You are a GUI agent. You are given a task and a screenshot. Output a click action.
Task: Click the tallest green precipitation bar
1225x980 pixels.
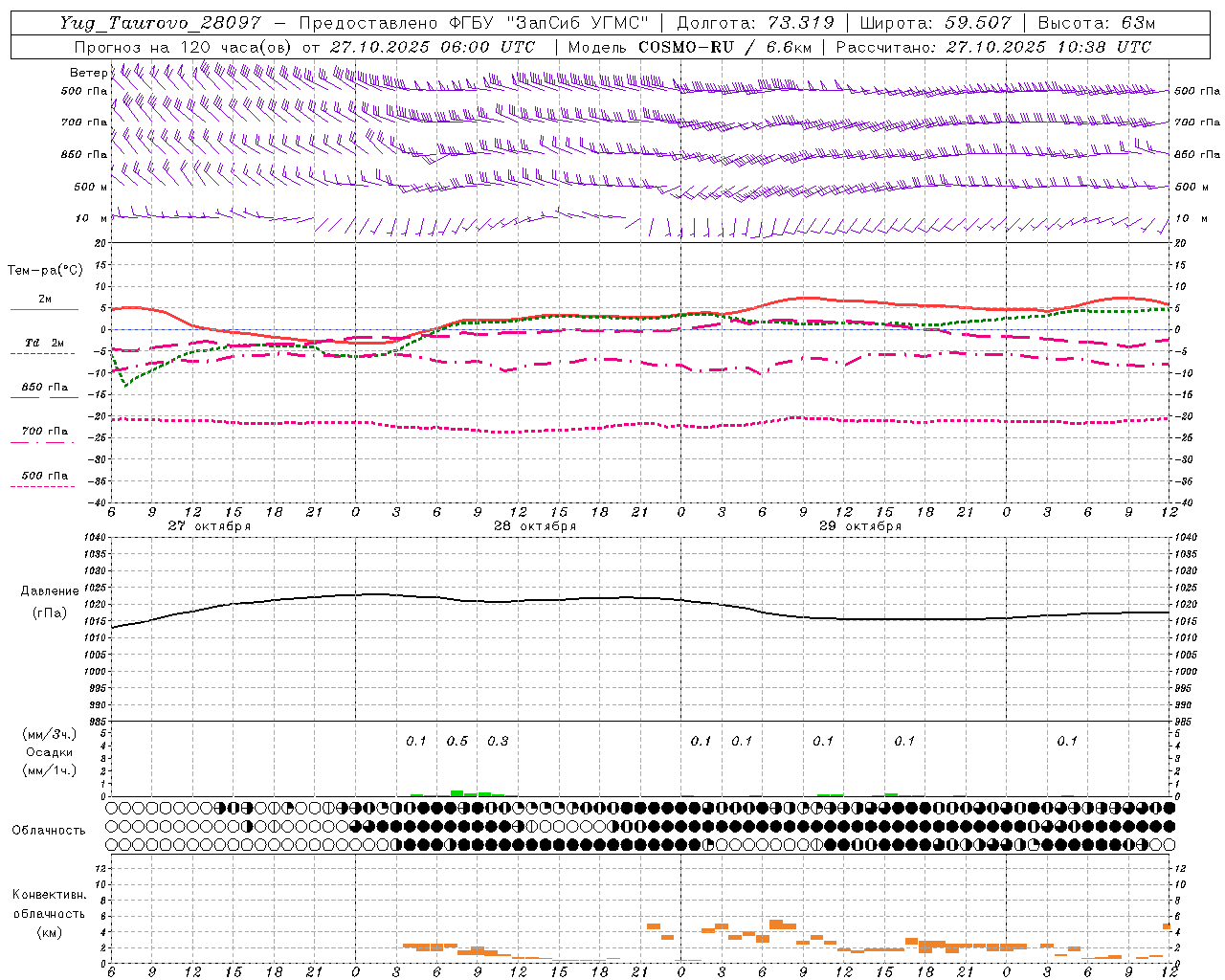tap(457, 793)
